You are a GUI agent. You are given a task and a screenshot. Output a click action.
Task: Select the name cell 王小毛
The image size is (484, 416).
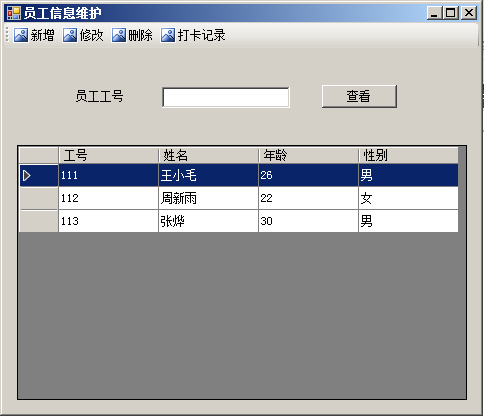(208, 175)
